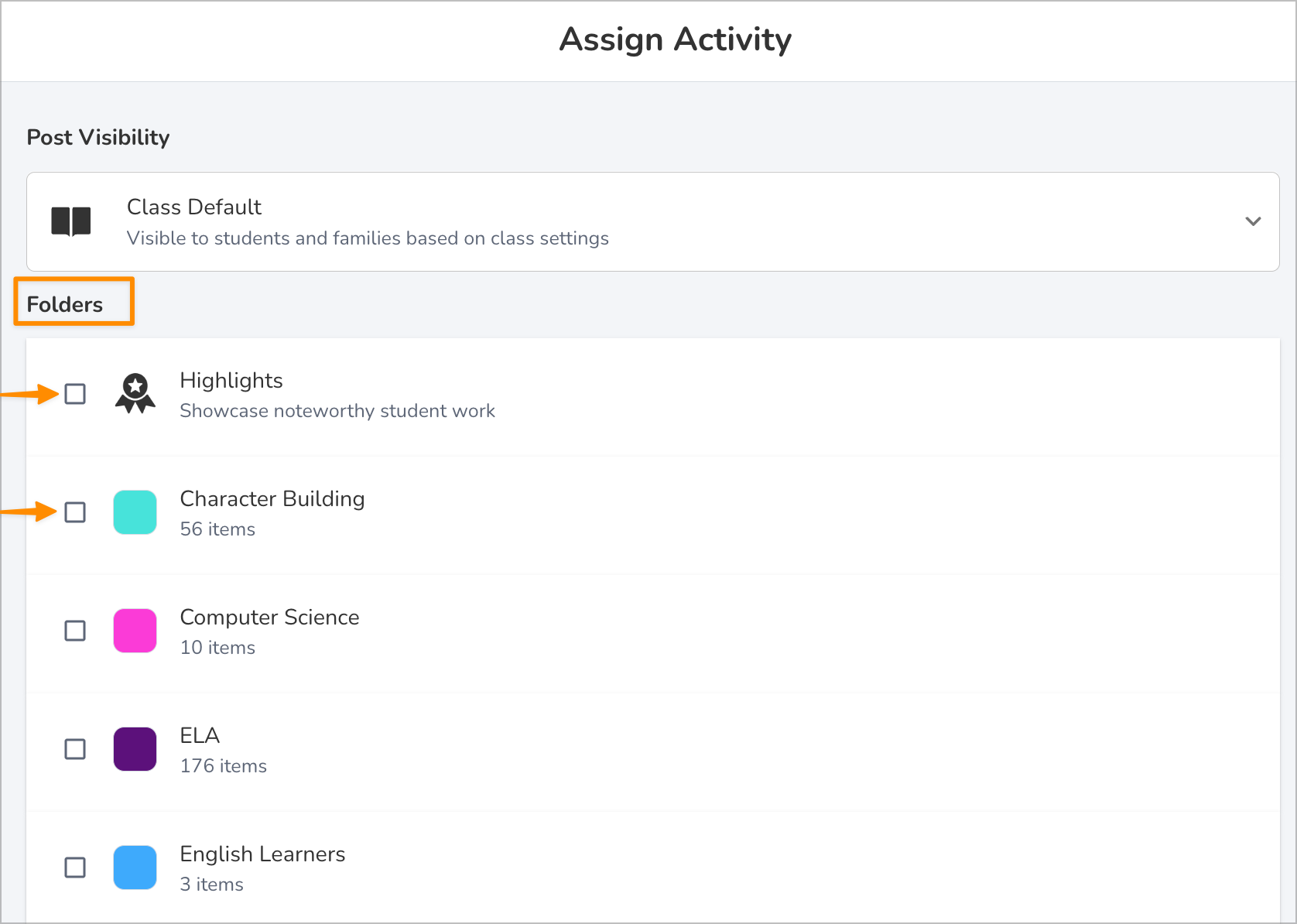
Task: Expand the Class Default visibility dropdown
Action: 1252,221
